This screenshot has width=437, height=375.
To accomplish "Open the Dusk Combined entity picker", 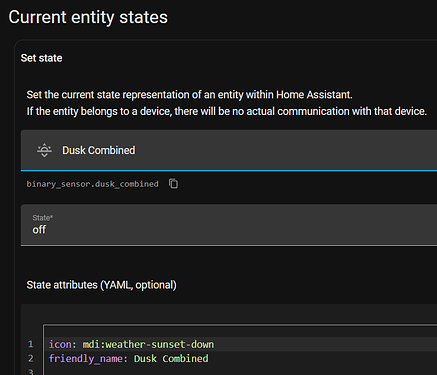I will tap(229, 150).
